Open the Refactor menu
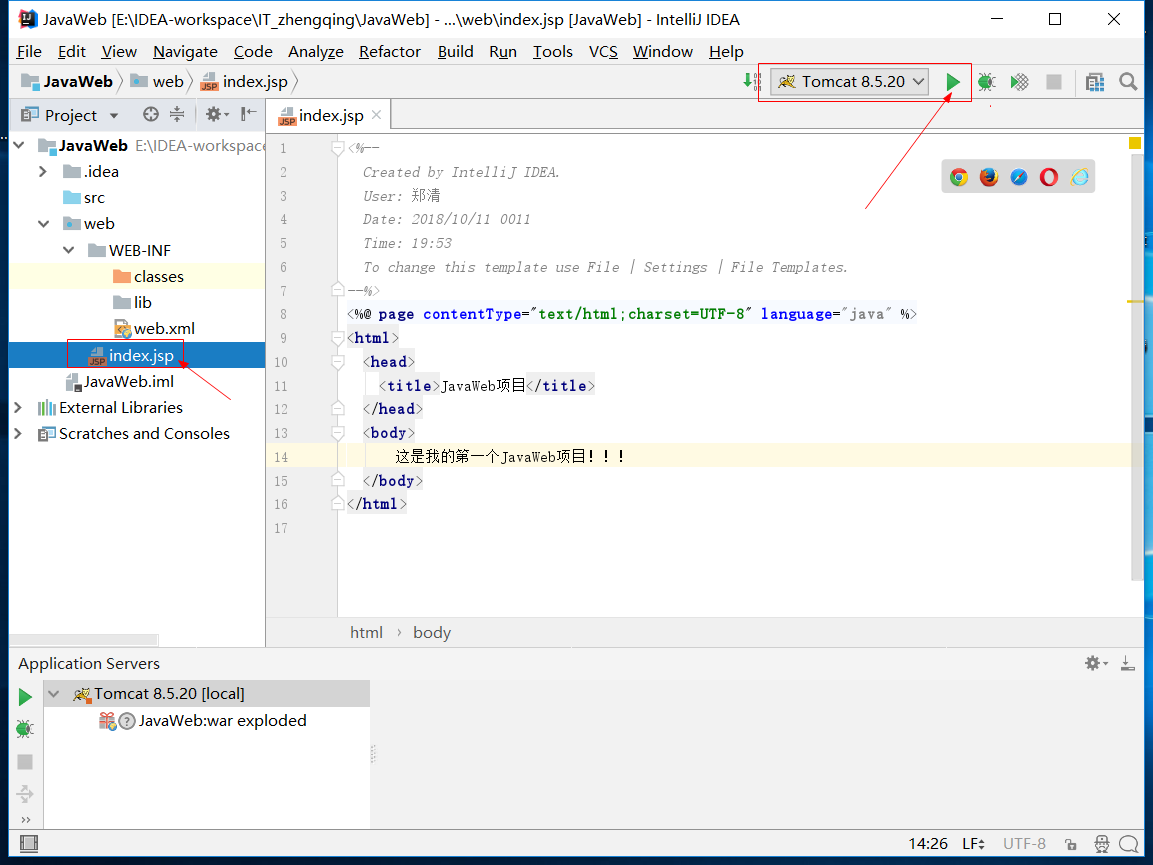Screen dimensions: 1153x865 pyautogui.click(x=390, y=51)
